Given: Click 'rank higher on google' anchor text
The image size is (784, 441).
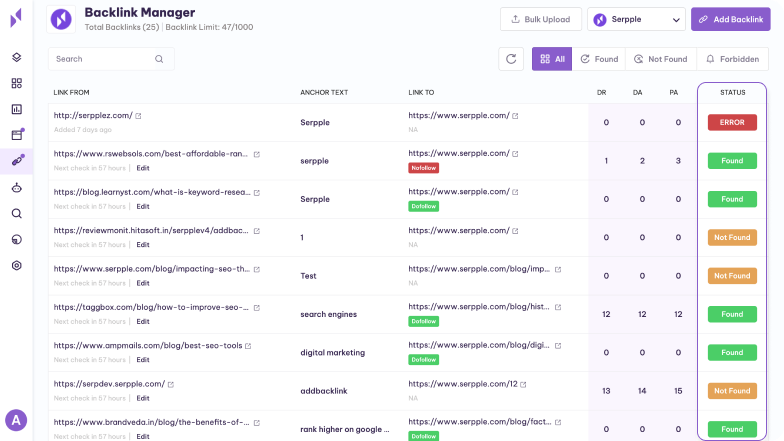Looking at the screenshot, I should tap(344, 430).
